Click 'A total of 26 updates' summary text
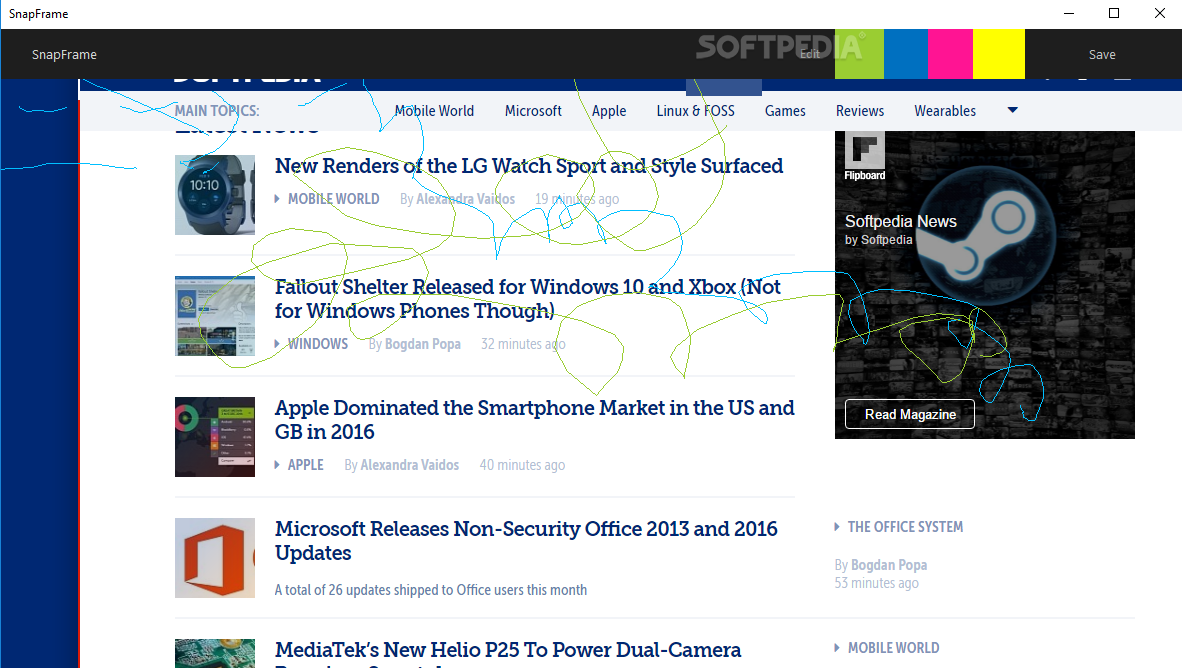Image resolution: width=1182 pixels, height=668 pixels. click(430, 590)
